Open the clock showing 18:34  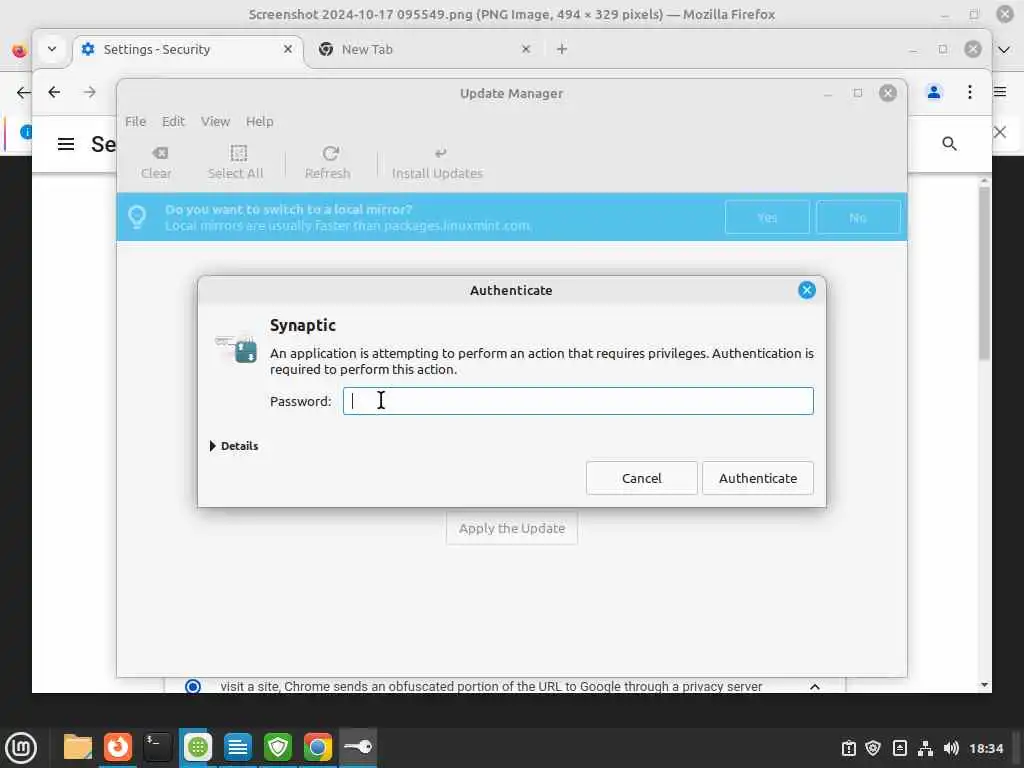point(986,748)
